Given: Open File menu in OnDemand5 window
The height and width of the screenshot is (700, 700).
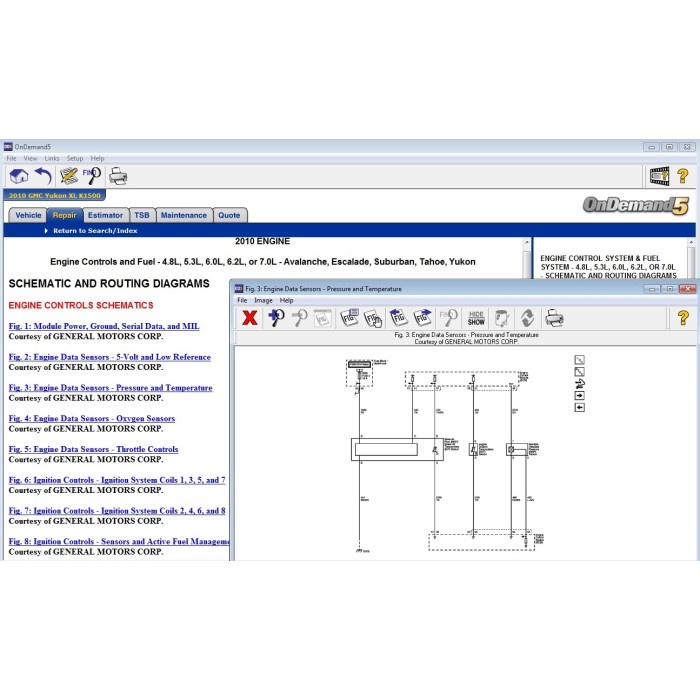Looking at the screenshot, I should 11,158.
